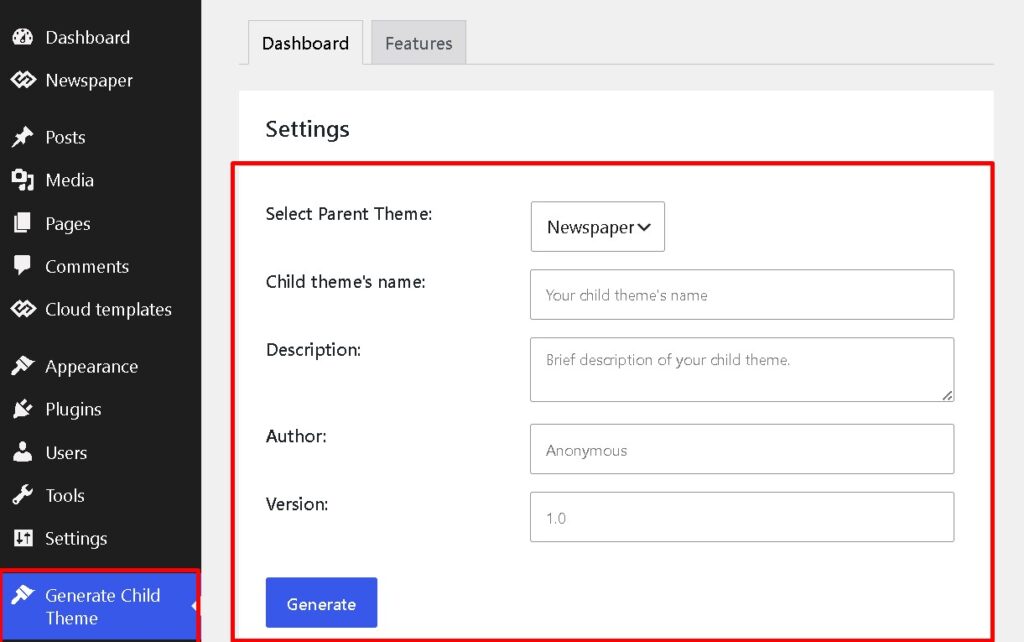The height and width of the screenshot is (642, 1024).
Task: Click the Comments speech bubble icon
Action: pos(23,266)
